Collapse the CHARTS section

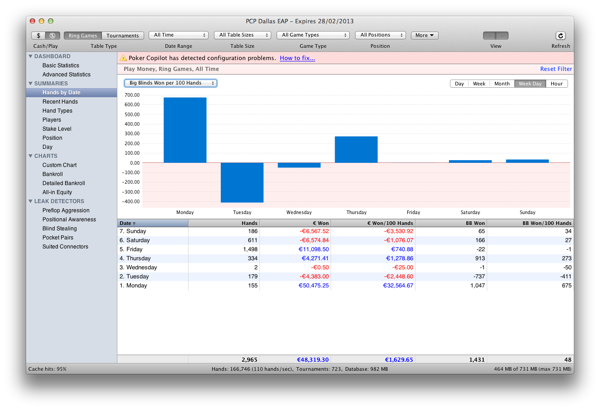[x=30, y=156]
